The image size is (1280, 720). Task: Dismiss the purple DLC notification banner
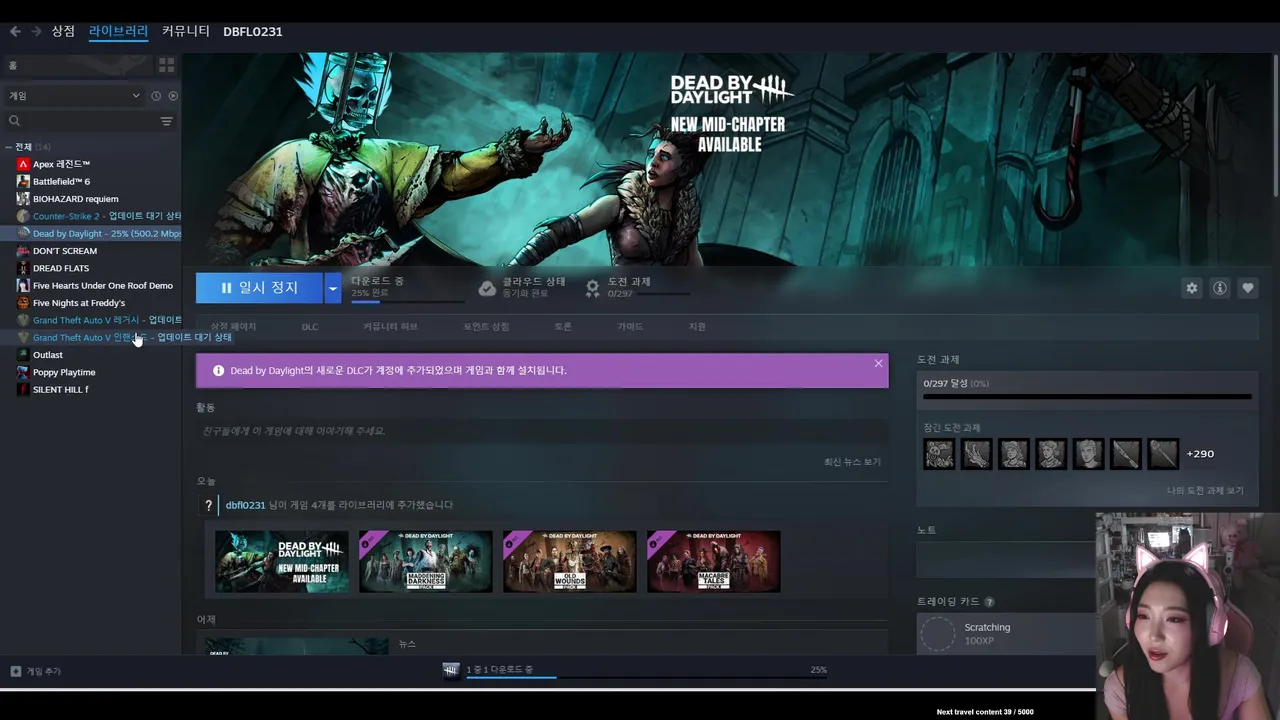tap(878, 363)
